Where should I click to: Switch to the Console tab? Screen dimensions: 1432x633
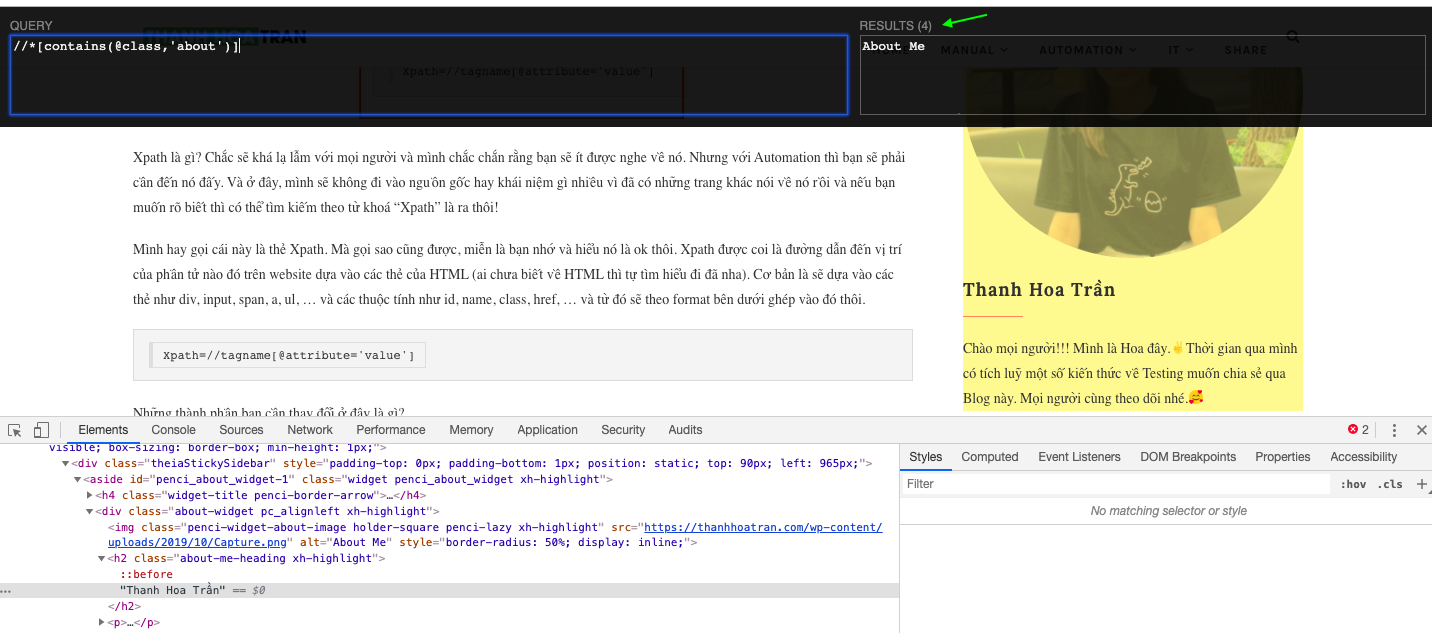tap(173, 430)
